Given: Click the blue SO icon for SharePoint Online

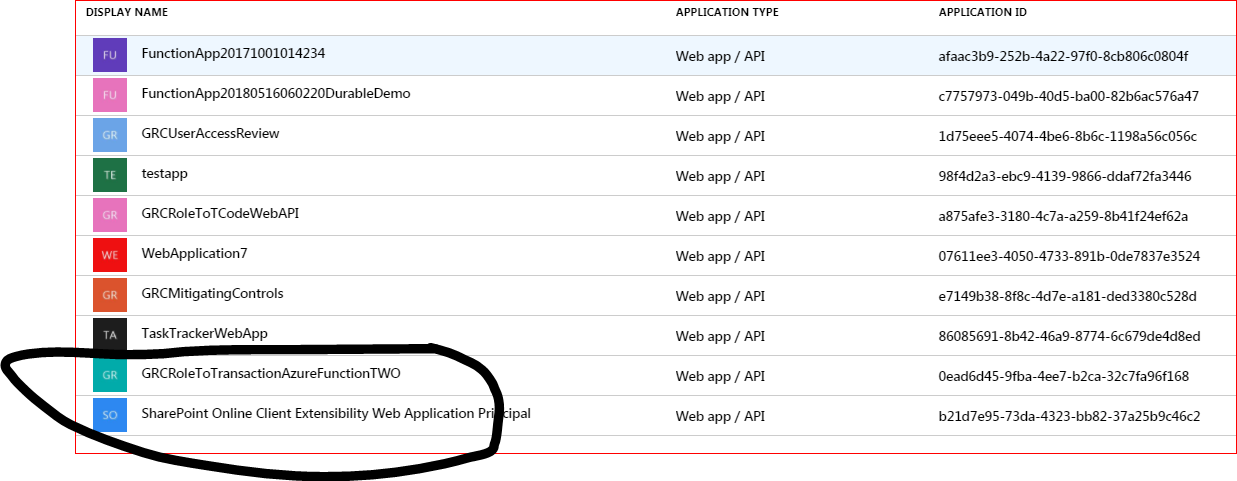Looking at the screenshot, I should pos(110,415).
